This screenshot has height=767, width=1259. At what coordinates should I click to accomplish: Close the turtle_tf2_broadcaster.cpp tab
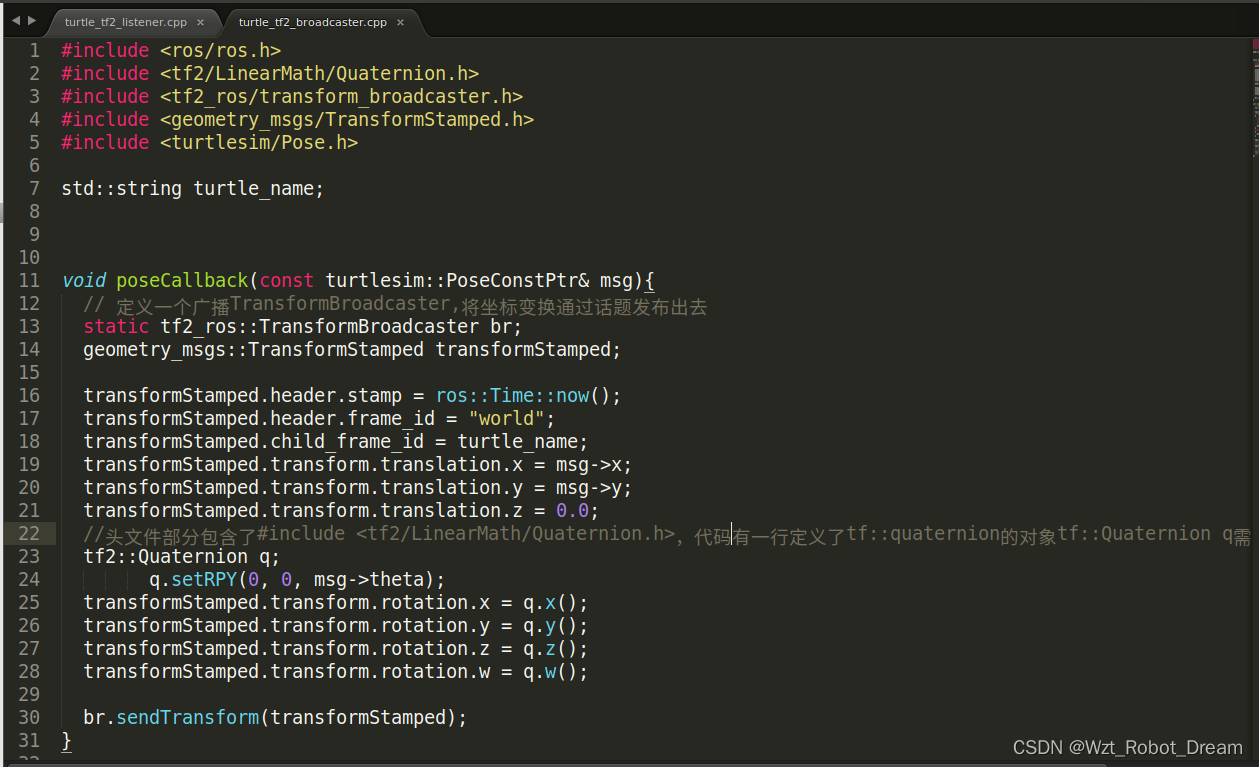[x=400, y=19]
